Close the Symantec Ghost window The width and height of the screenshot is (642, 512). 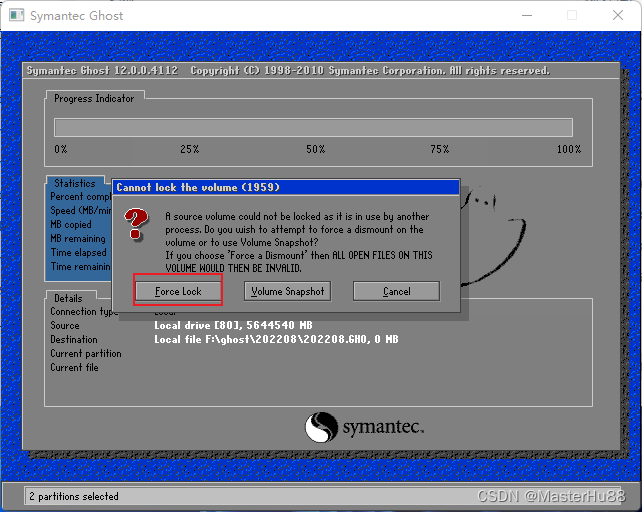pos(618,16)
